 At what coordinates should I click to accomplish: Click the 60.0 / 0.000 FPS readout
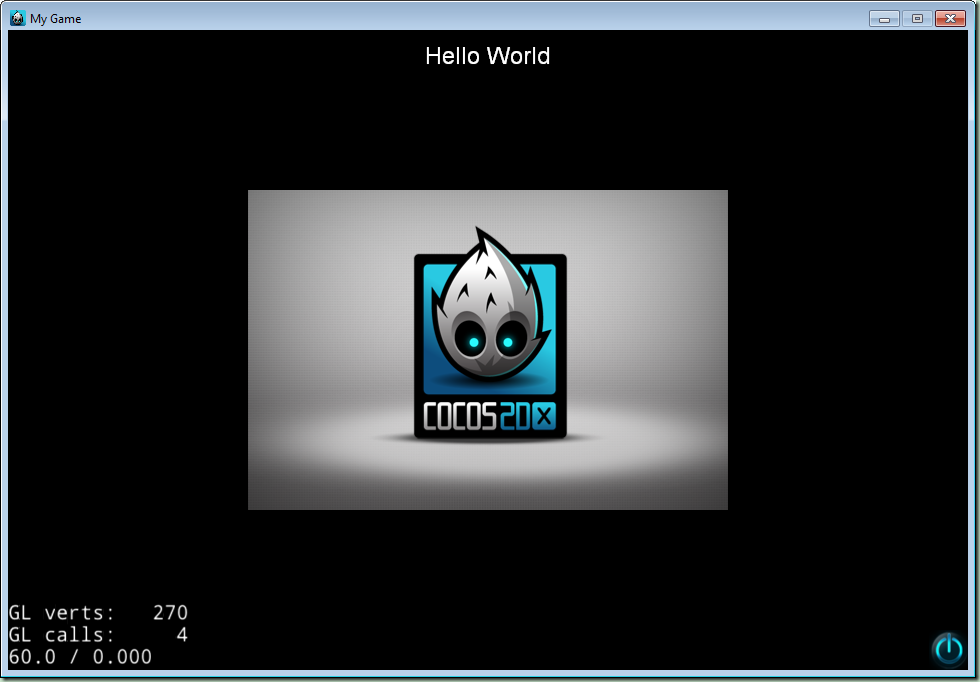(x=80, y=656)
